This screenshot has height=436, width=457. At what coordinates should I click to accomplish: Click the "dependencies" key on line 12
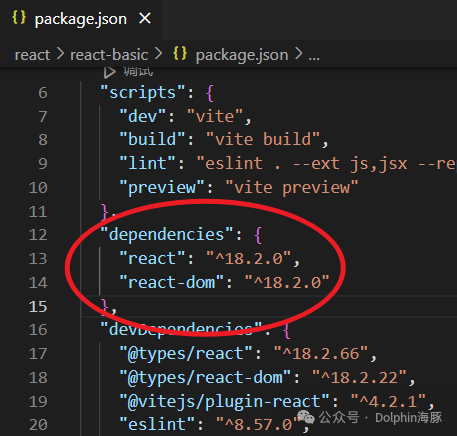point(167,235)
